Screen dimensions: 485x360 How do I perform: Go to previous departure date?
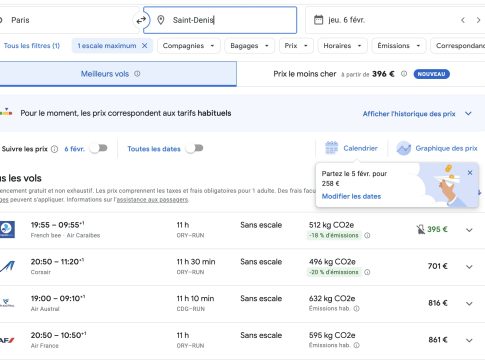463,20
